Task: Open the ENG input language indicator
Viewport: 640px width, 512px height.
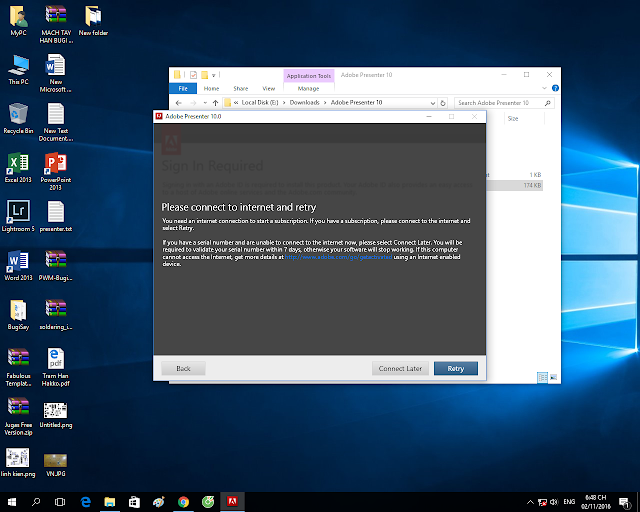Action: point(569,502)
